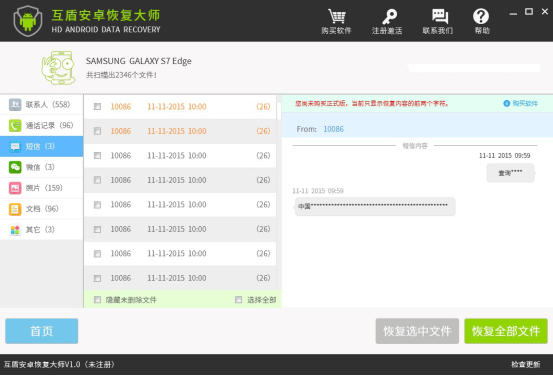Click the scanned 2346 files text

[121, 75]
